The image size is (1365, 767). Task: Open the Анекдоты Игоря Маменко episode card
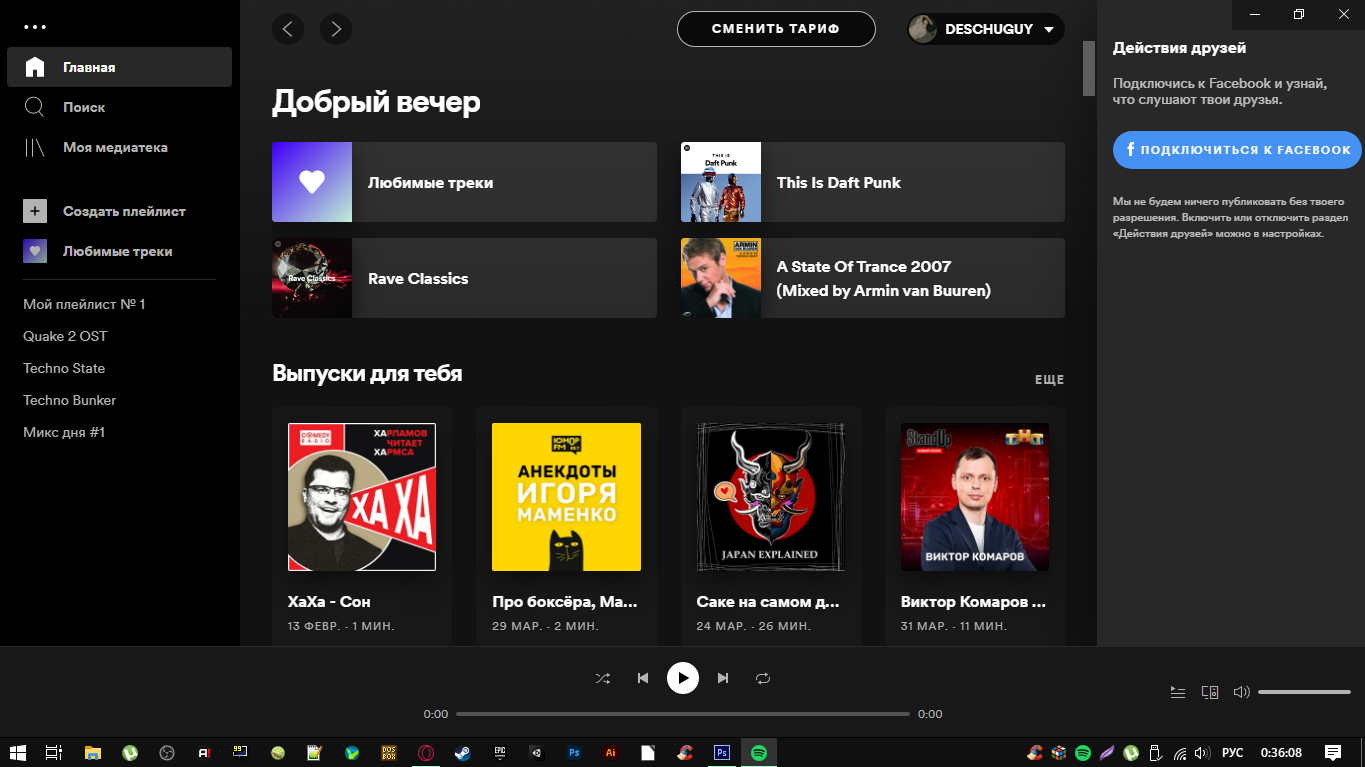[566, 526]
